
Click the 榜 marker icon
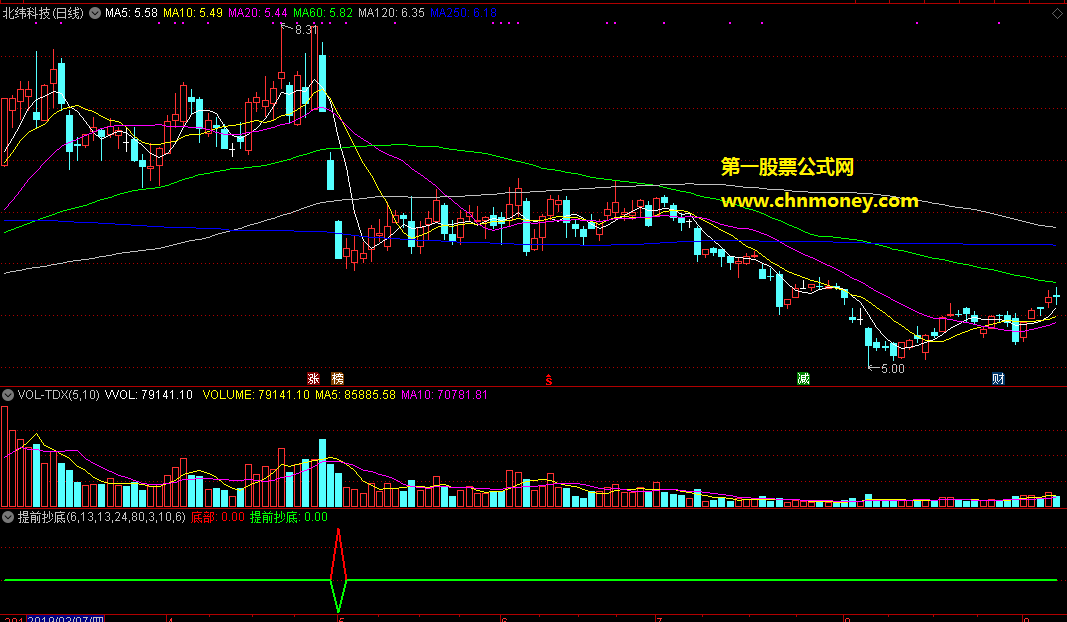[338, 378]
